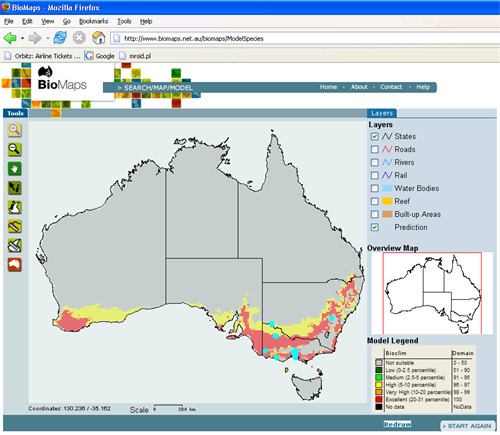Click the yellow High percentile legend swatch
500x435 pixels.
coord(379,385)
